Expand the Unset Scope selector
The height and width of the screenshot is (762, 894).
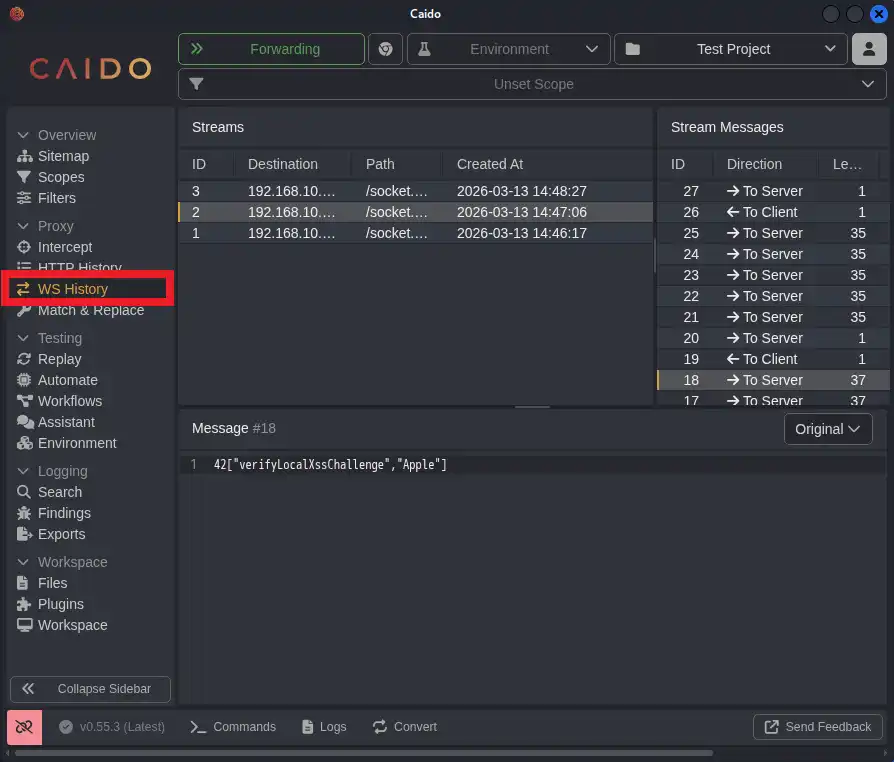(531, 84)
